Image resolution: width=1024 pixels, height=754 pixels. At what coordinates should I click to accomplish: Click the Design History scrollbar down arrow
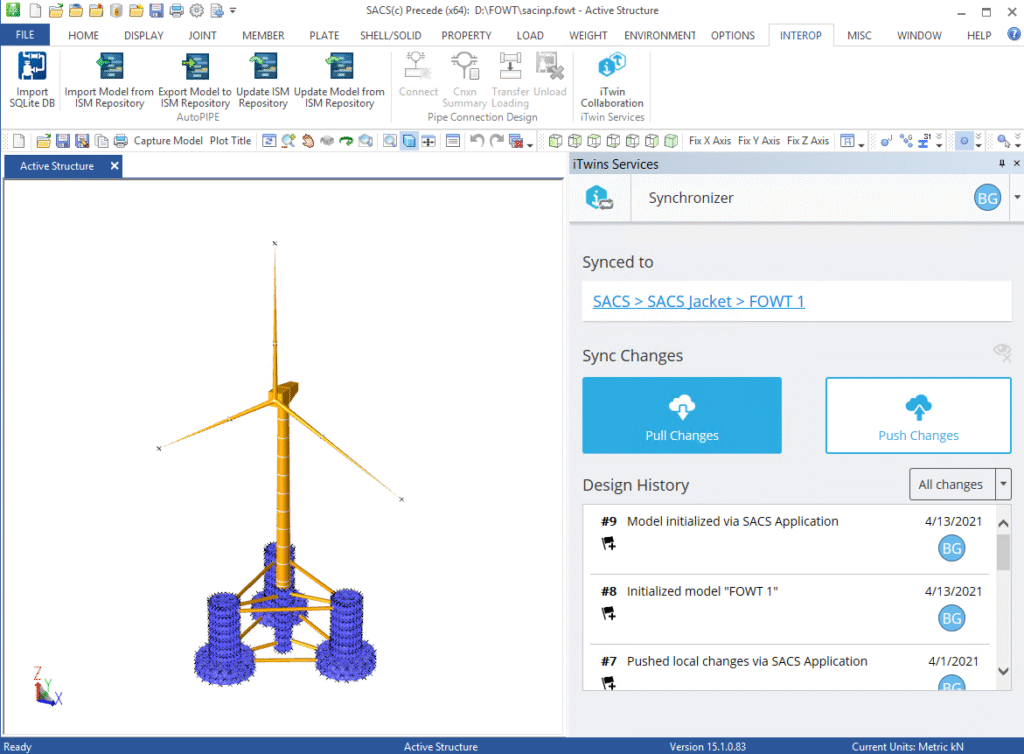pos(1003,671)
